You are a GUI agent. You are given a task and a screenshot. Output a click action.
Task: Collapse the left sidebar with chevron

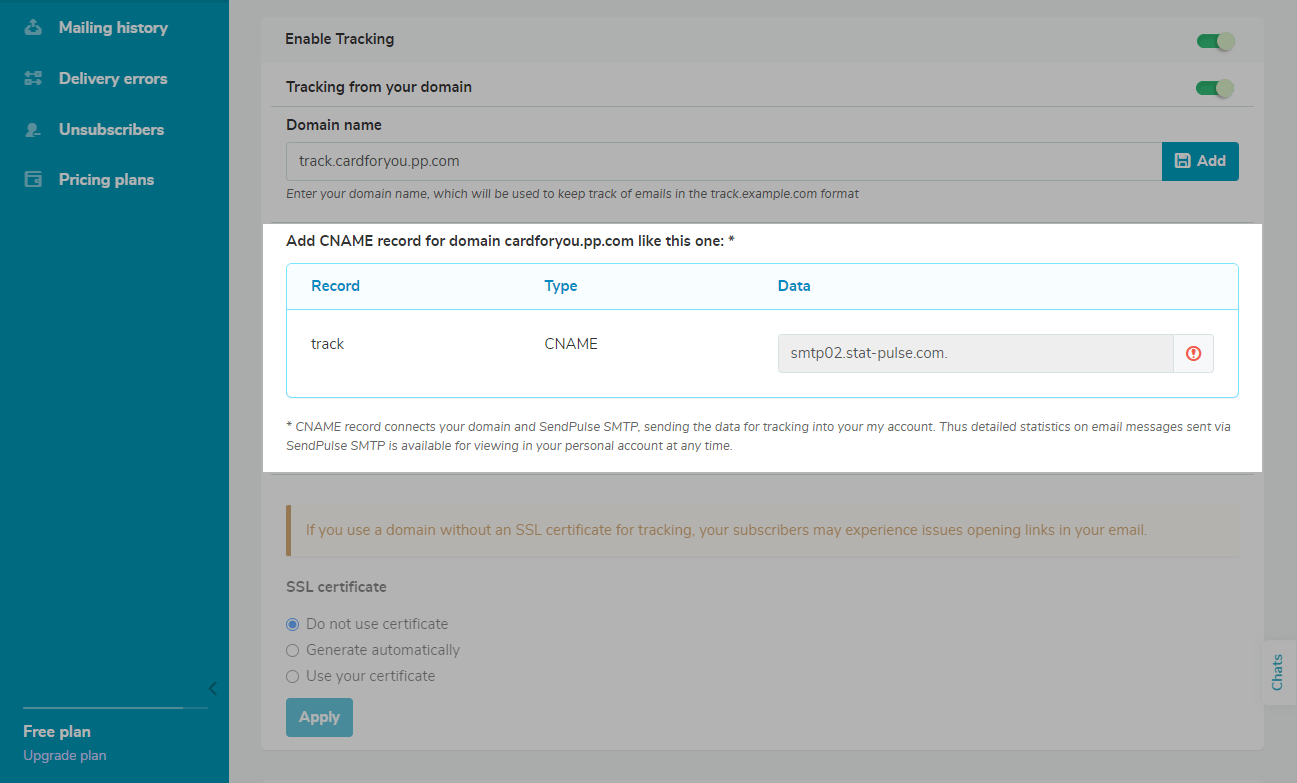(x=212, y=688)
